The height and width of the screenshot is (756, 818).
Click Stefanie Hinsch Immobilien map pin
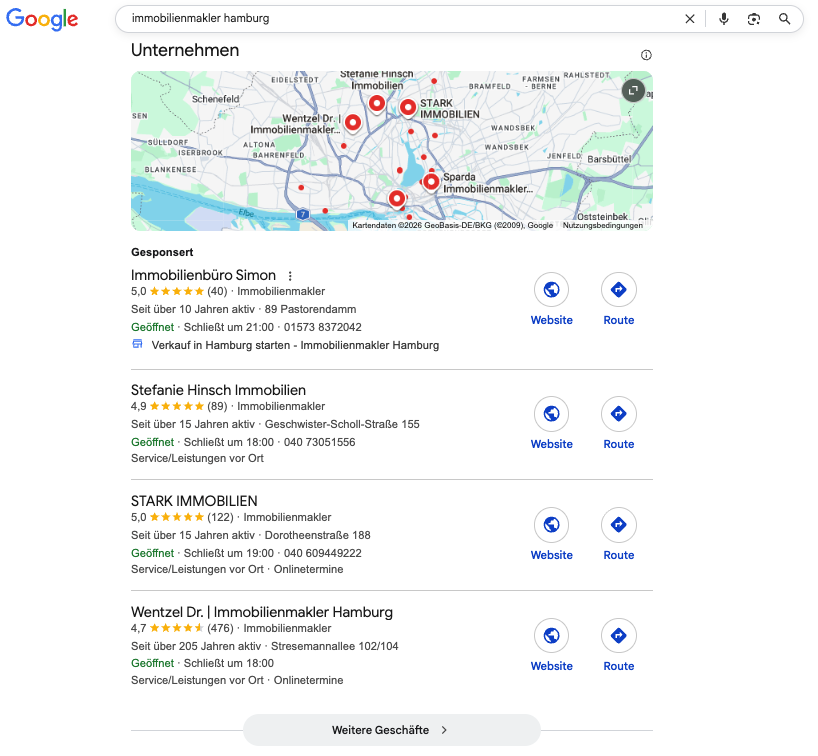tap(377, 104)
